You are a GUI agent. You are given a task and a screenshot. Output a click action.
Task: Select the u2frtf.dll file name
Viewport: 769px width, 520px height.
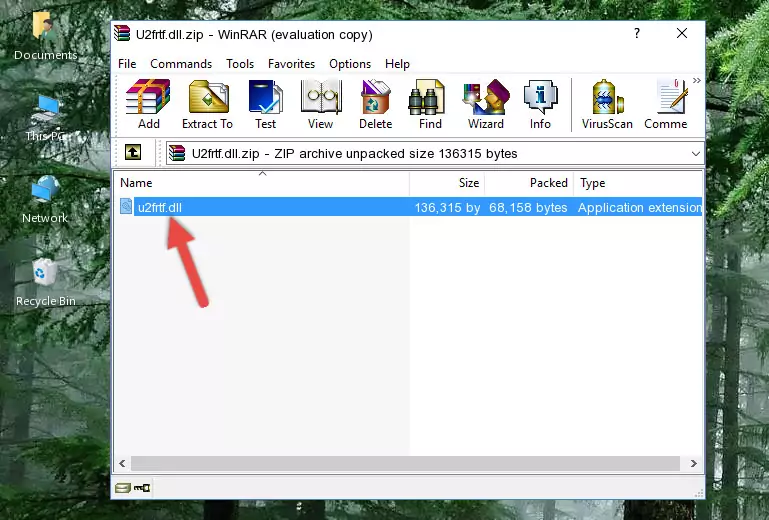[160, 208]
